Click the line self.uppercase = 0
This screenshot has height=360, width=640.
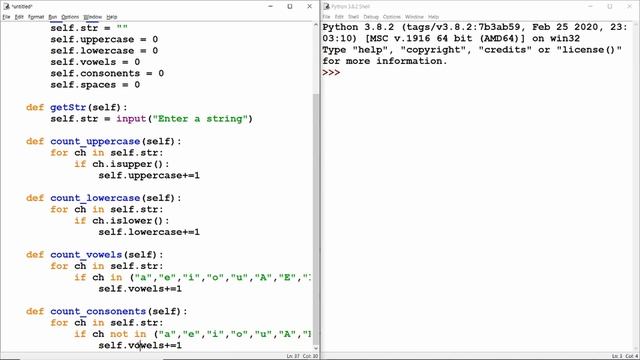[104, 40]
